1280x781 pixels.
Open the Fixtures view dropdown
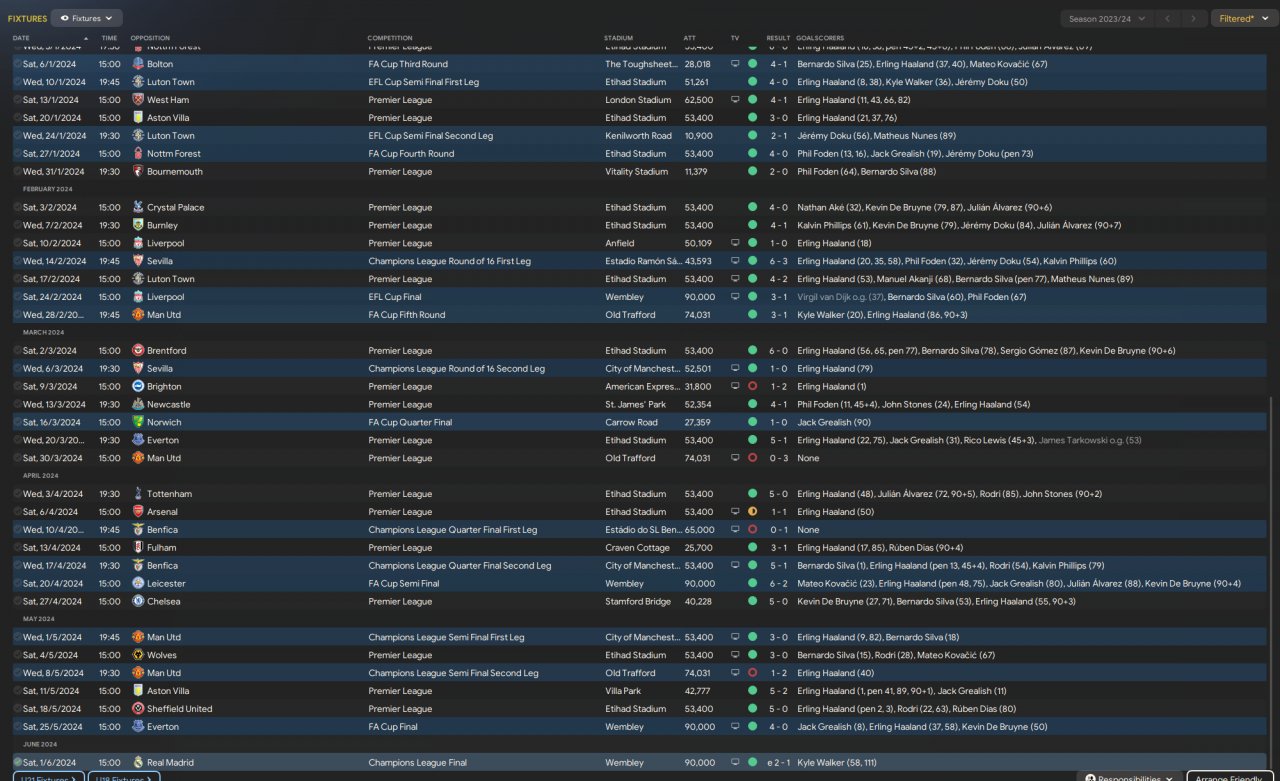click(x=87, y=18)
